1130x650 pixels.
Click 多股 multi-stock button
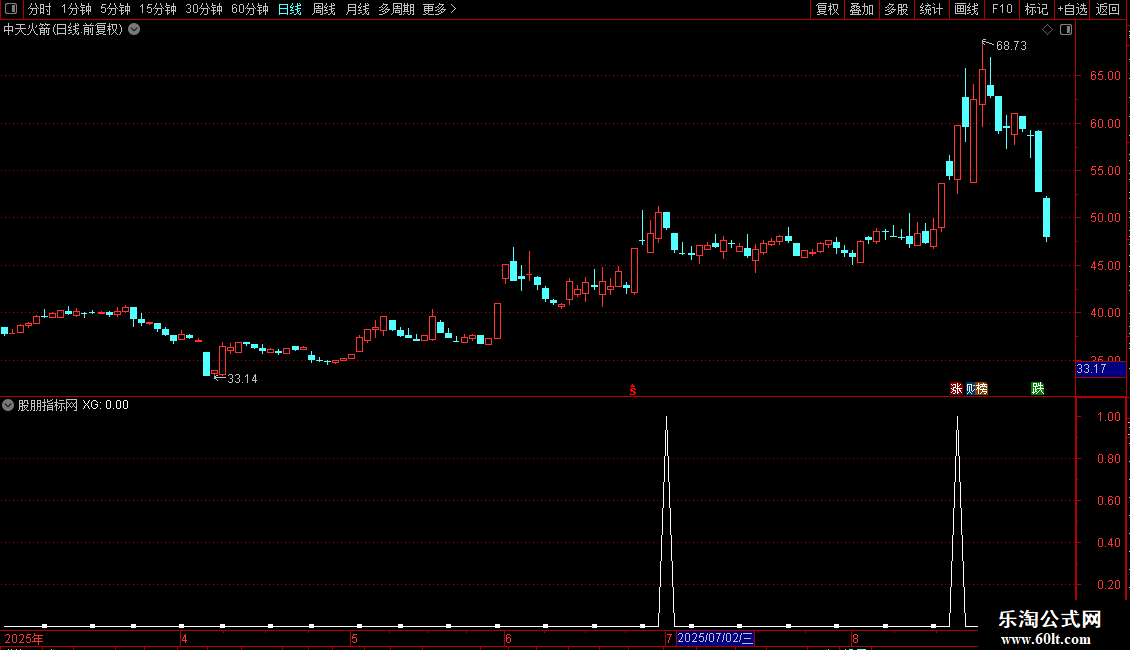(896, 9)
